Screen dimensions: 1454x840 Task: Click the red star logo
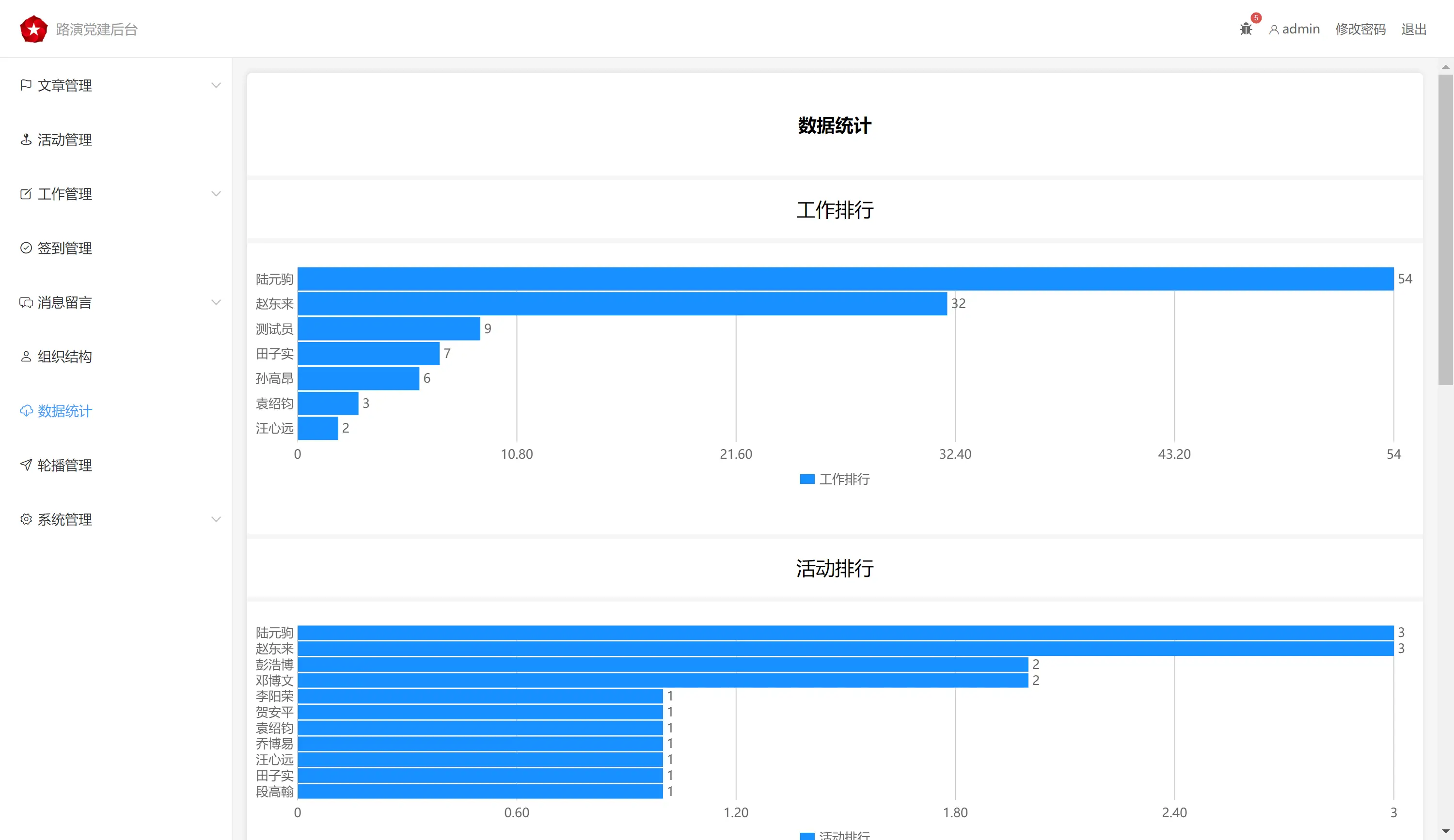pyautogui.click(x=33, y=29)
